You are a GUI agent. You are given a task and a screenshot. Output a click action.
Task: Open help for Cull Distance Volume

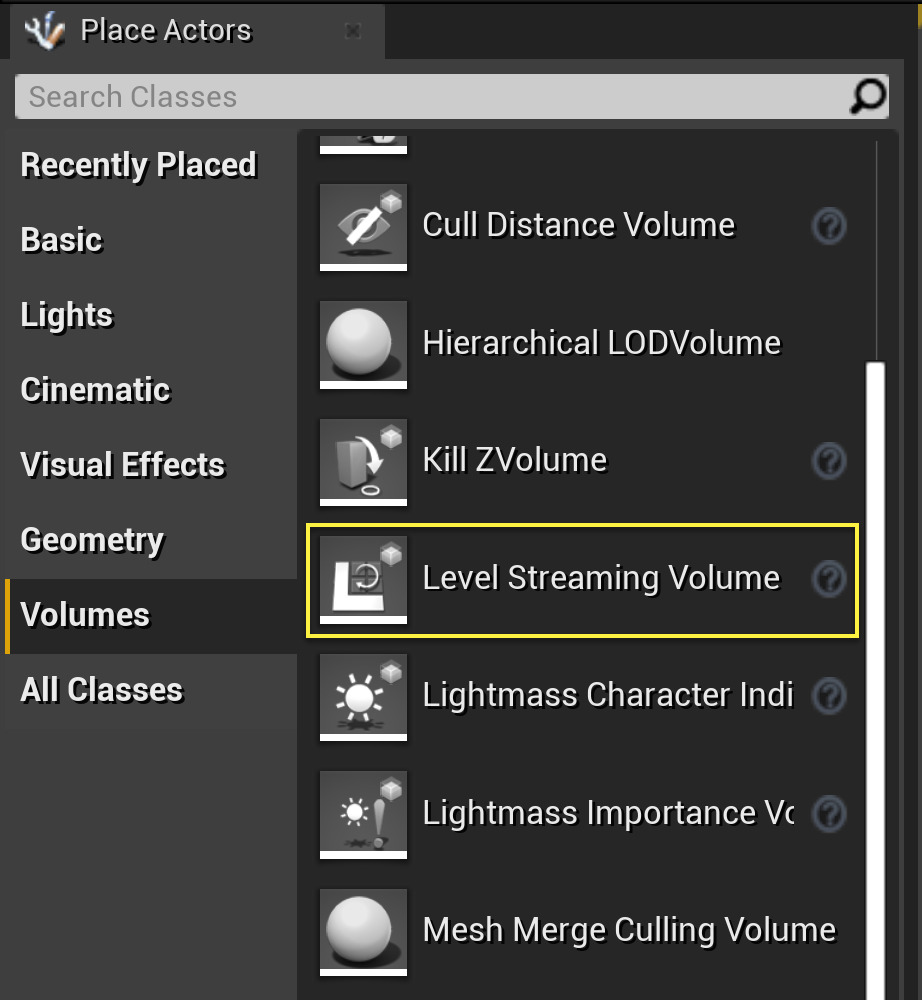[x=829, y=227]
